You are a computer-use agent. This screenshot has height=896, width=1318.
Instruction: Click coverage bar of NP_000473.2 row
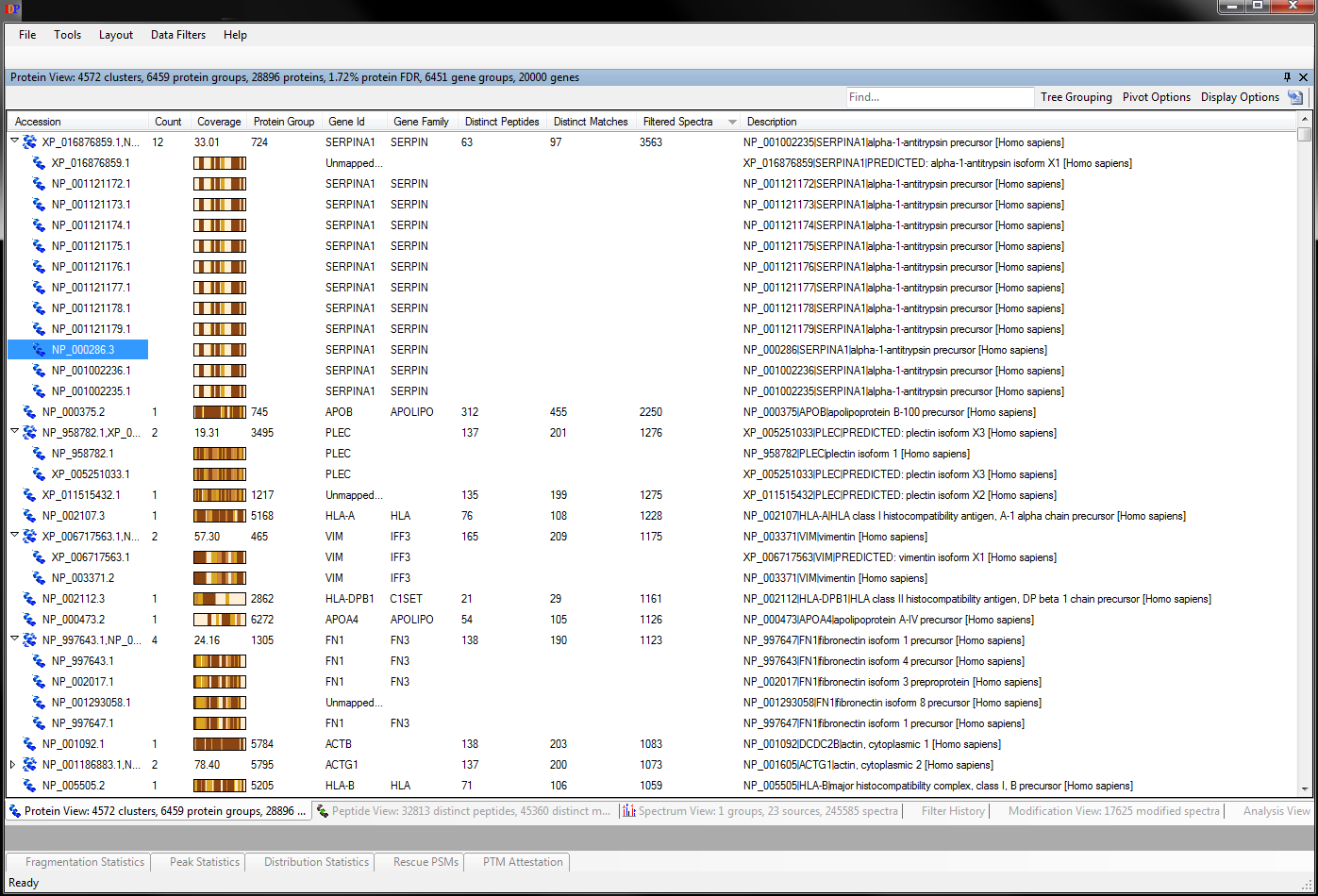(220, 620)
